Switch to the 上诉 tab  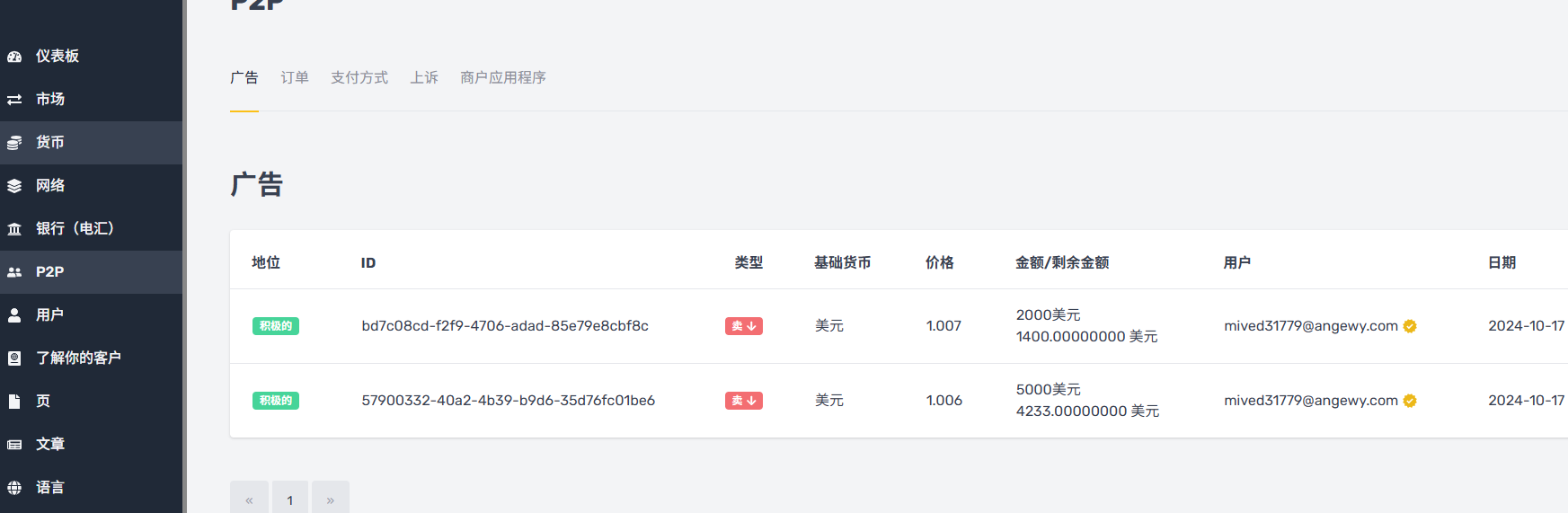424,78
